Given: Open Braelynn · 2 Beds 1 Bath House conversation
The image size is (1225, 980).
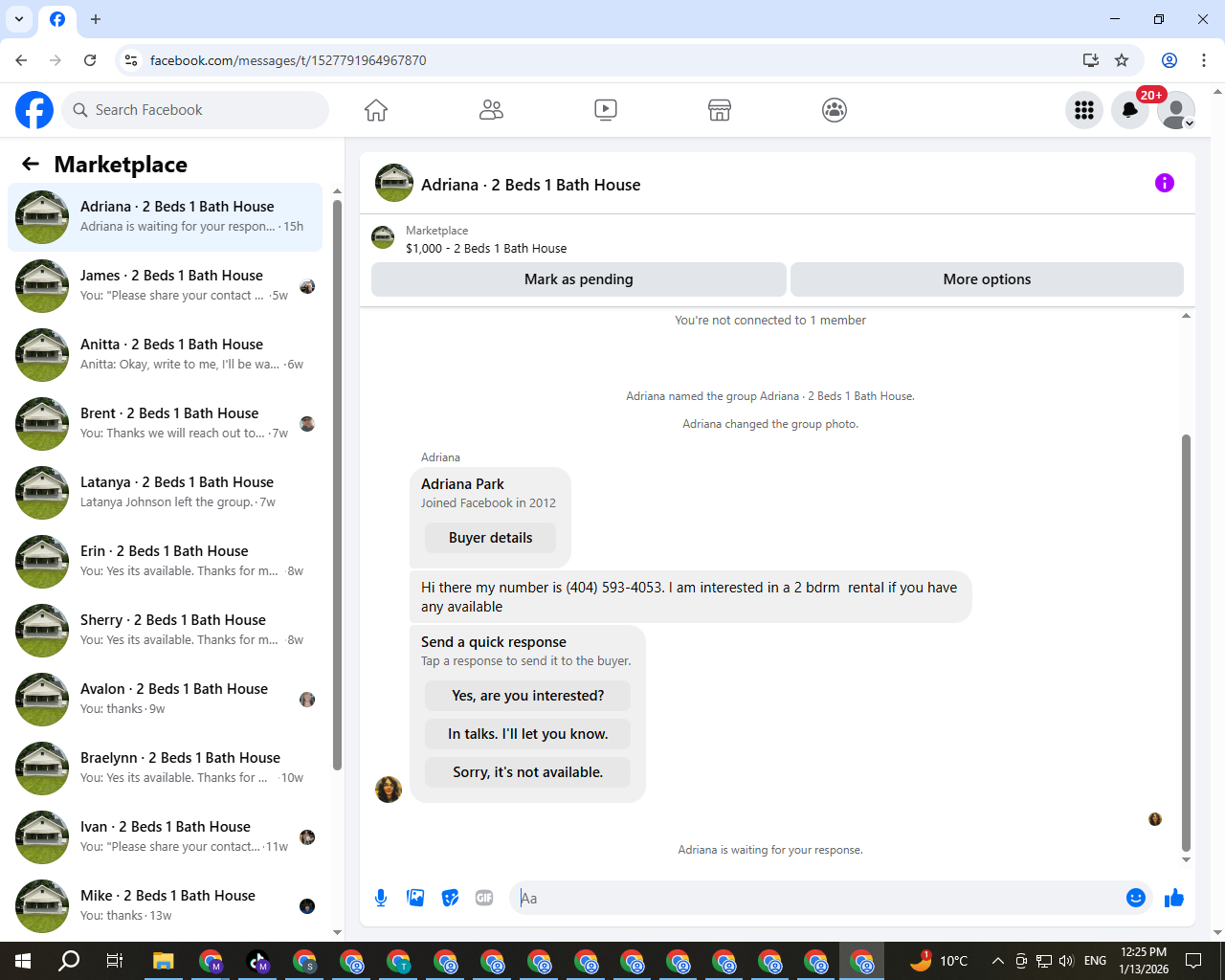Looking at the screenshot, I should tap(165, 768).
